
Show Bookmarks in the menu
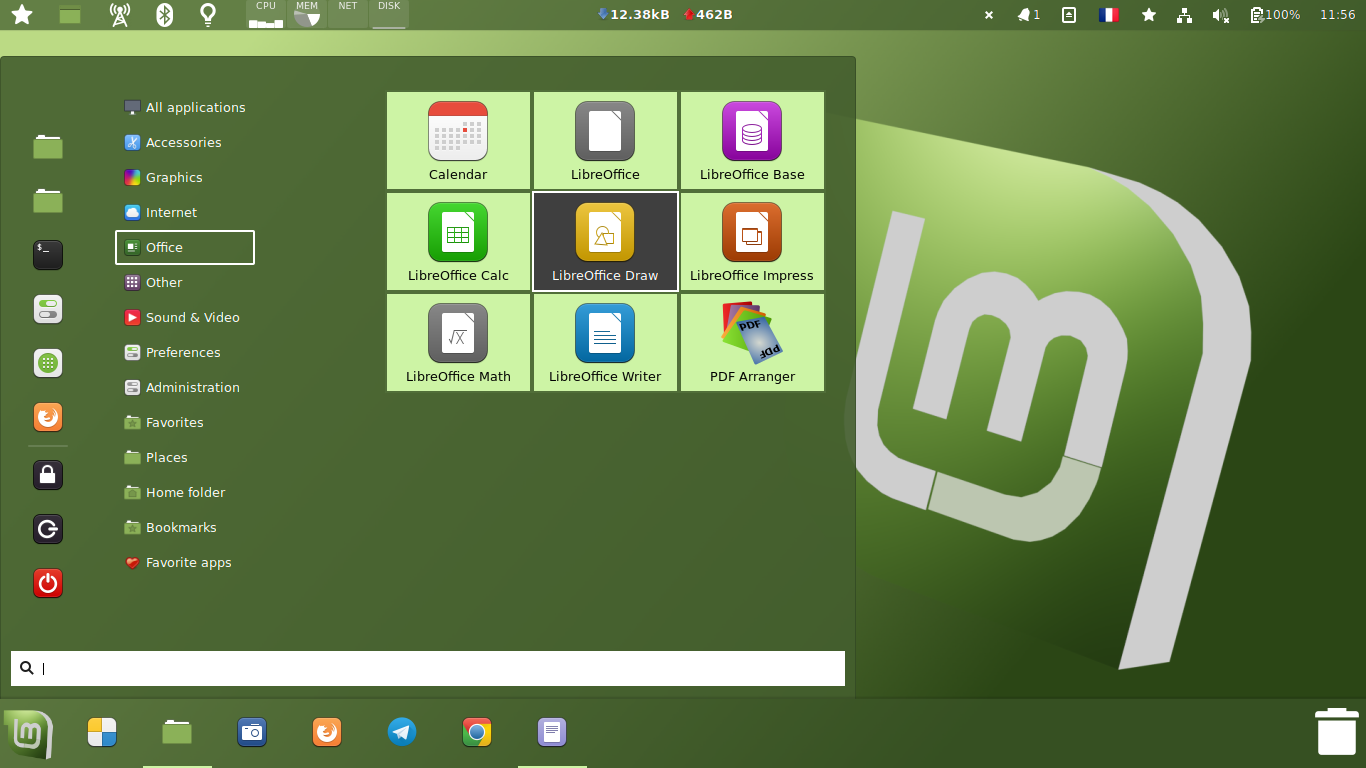[x=185, y=527]
